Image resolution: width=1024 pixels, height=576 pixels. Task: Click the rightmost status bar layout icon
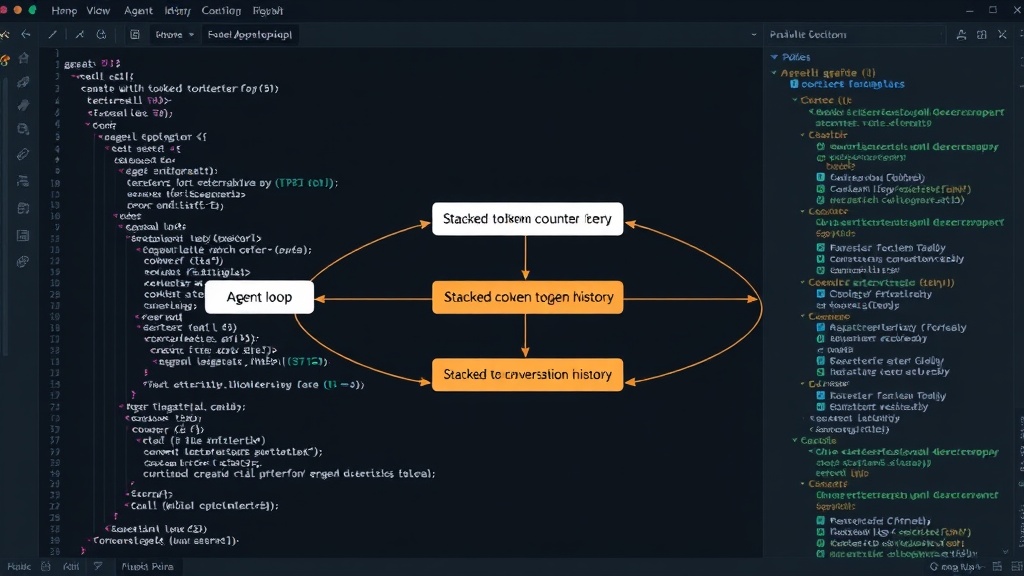pyautogui.click(x=1016, y=567)
